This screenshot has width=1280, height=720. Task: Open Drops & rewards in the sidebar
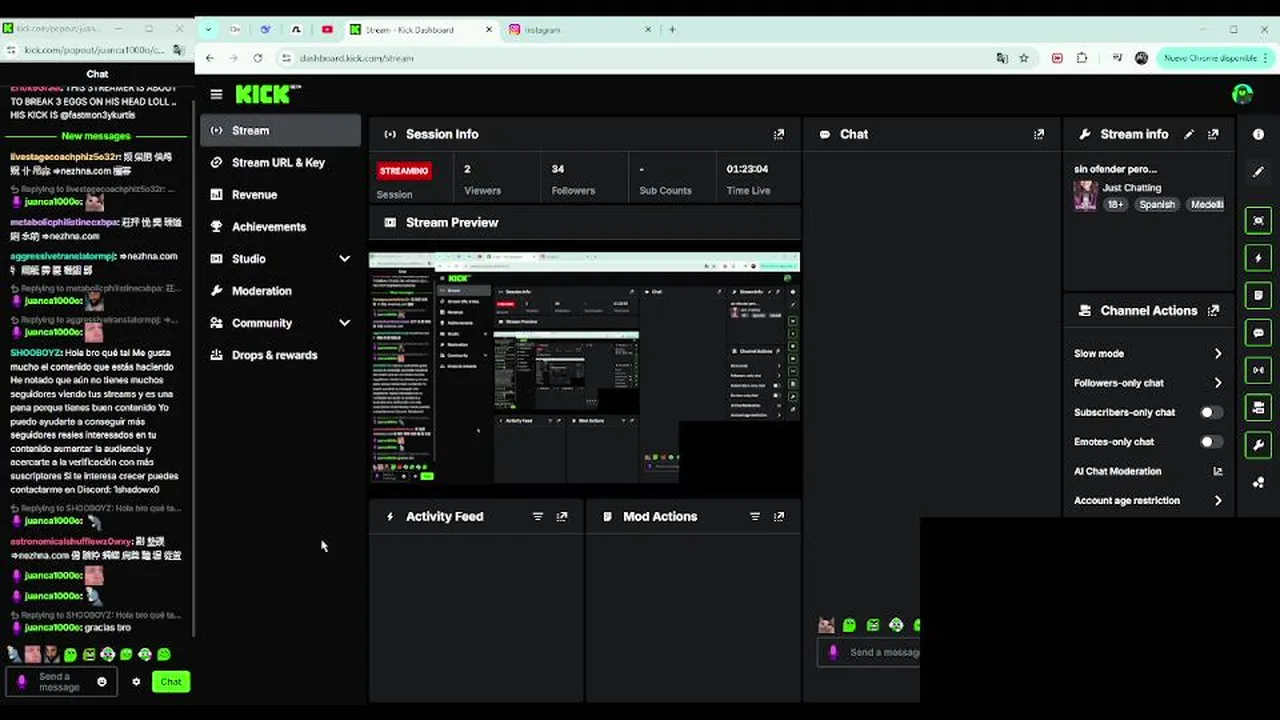280,355
